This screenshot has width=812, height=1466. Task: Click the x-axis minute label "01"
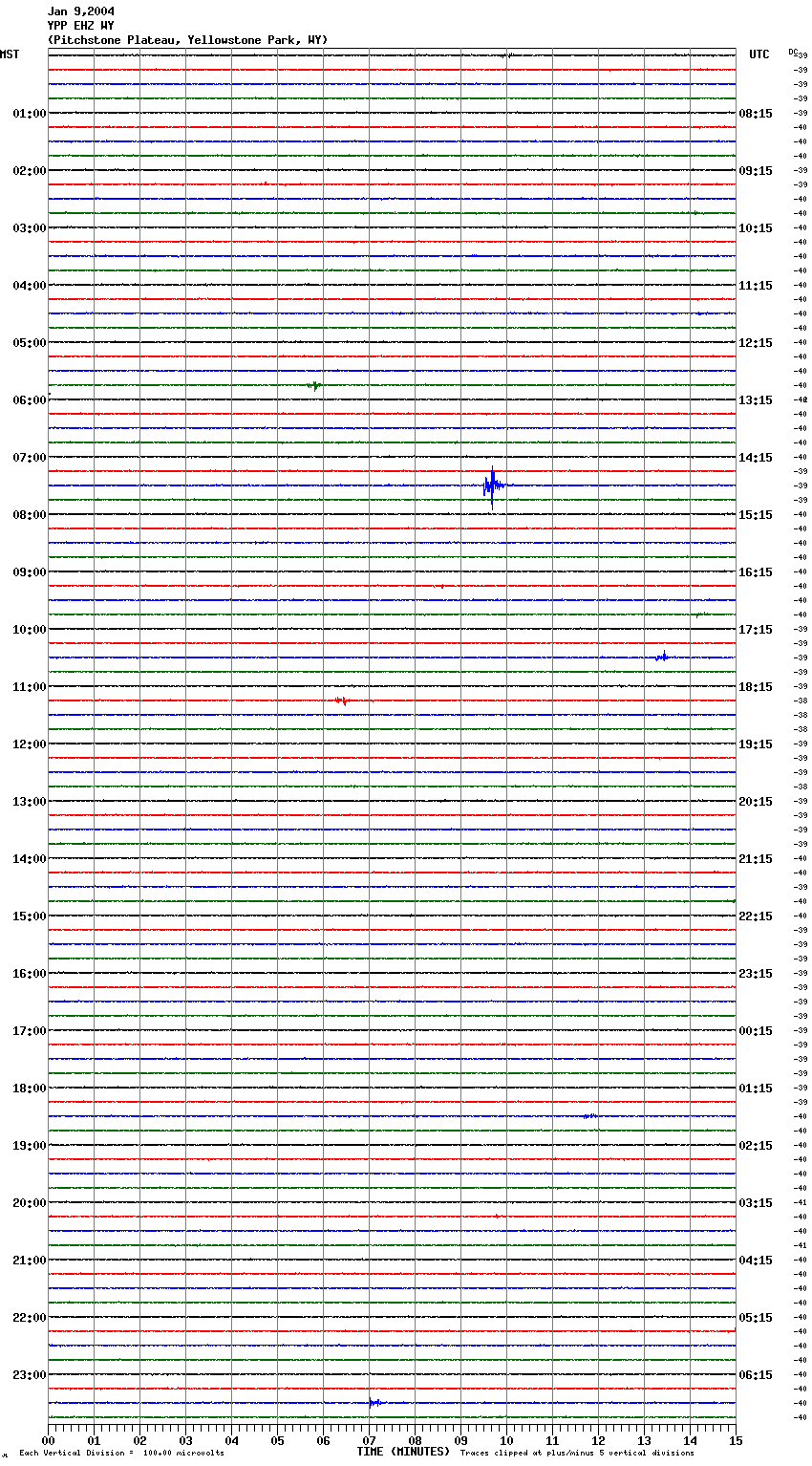click(94, 1440)
